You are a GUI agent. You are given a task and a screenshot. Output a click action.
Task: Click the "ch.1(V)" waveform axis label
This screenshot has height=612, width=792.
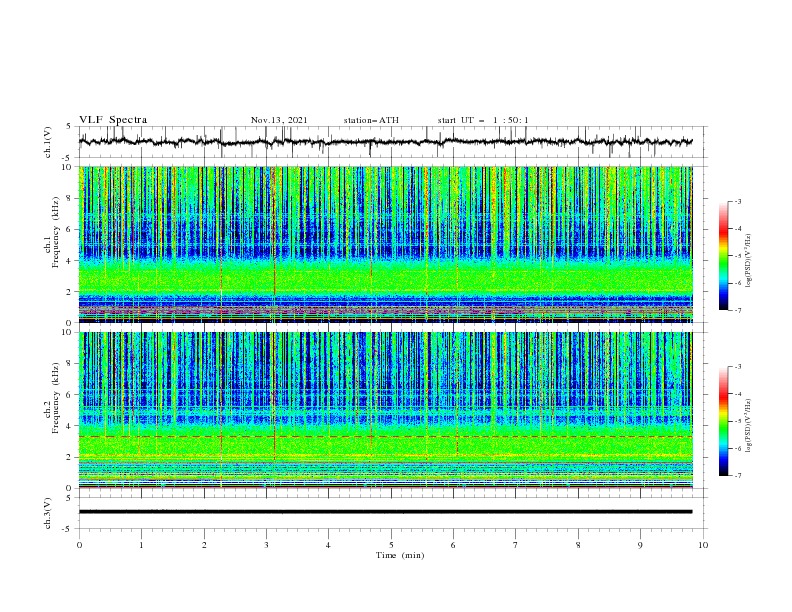point(48,143)
